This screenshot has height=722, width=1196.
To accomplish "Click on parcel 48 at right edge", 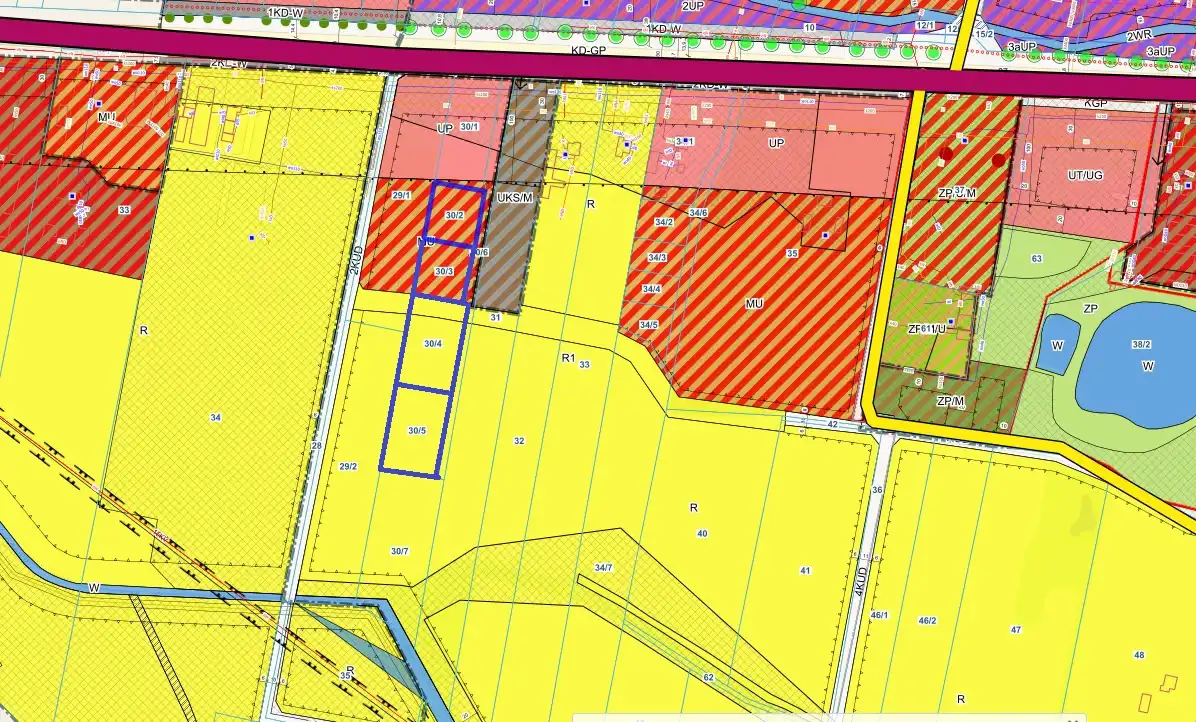I will [x=1138, y=655].
